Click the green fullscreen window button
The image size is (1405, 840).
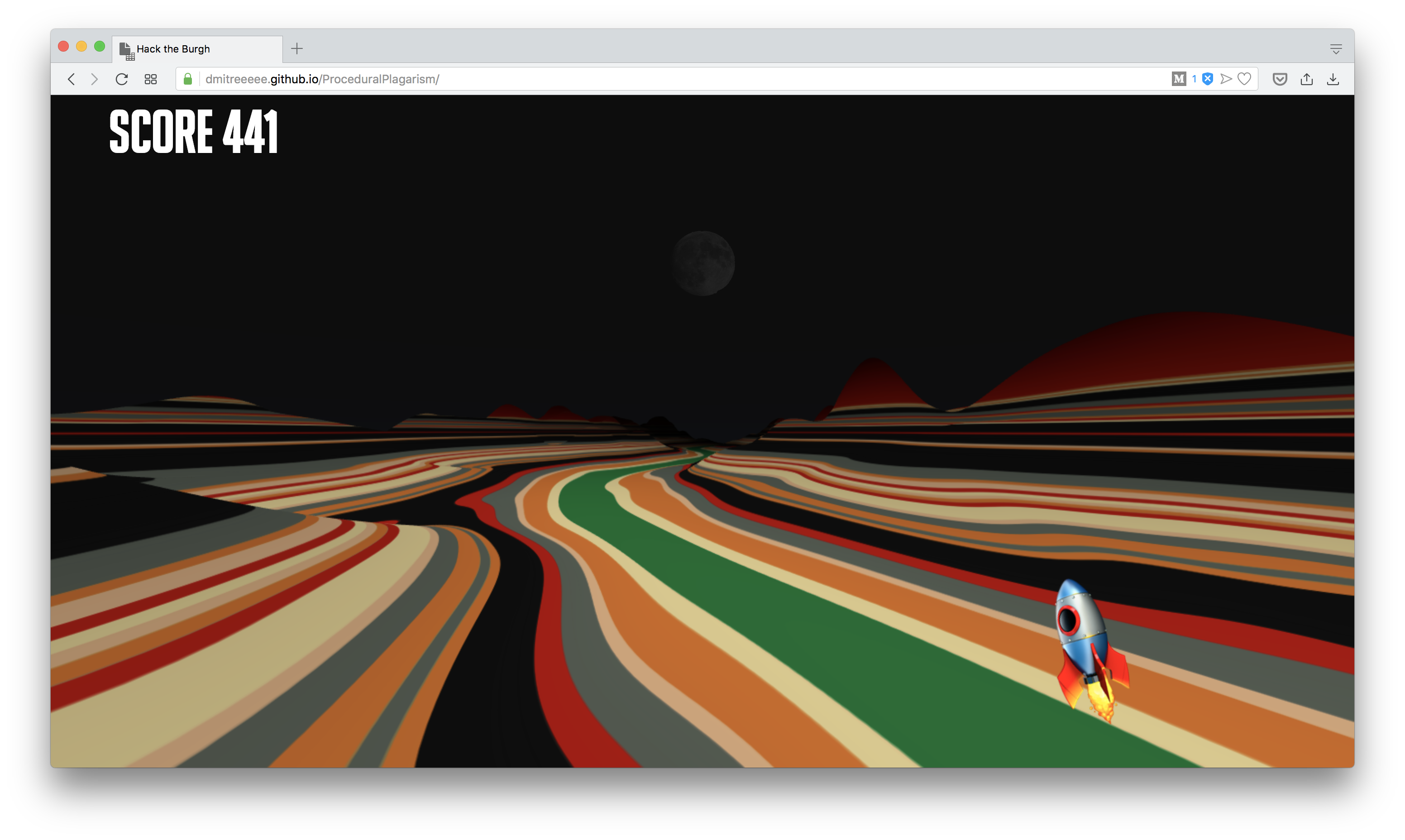(100, 47)
